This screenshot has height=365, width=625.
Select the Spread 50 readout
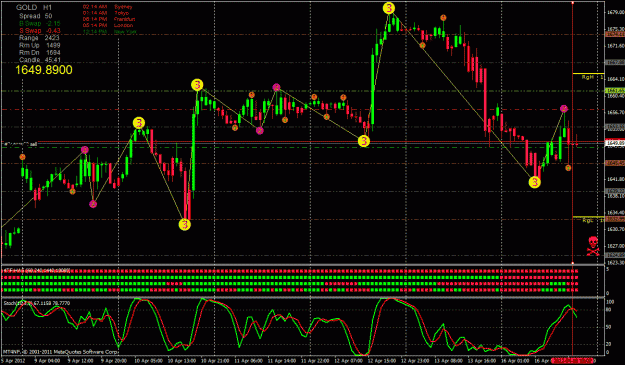[36, 16]
